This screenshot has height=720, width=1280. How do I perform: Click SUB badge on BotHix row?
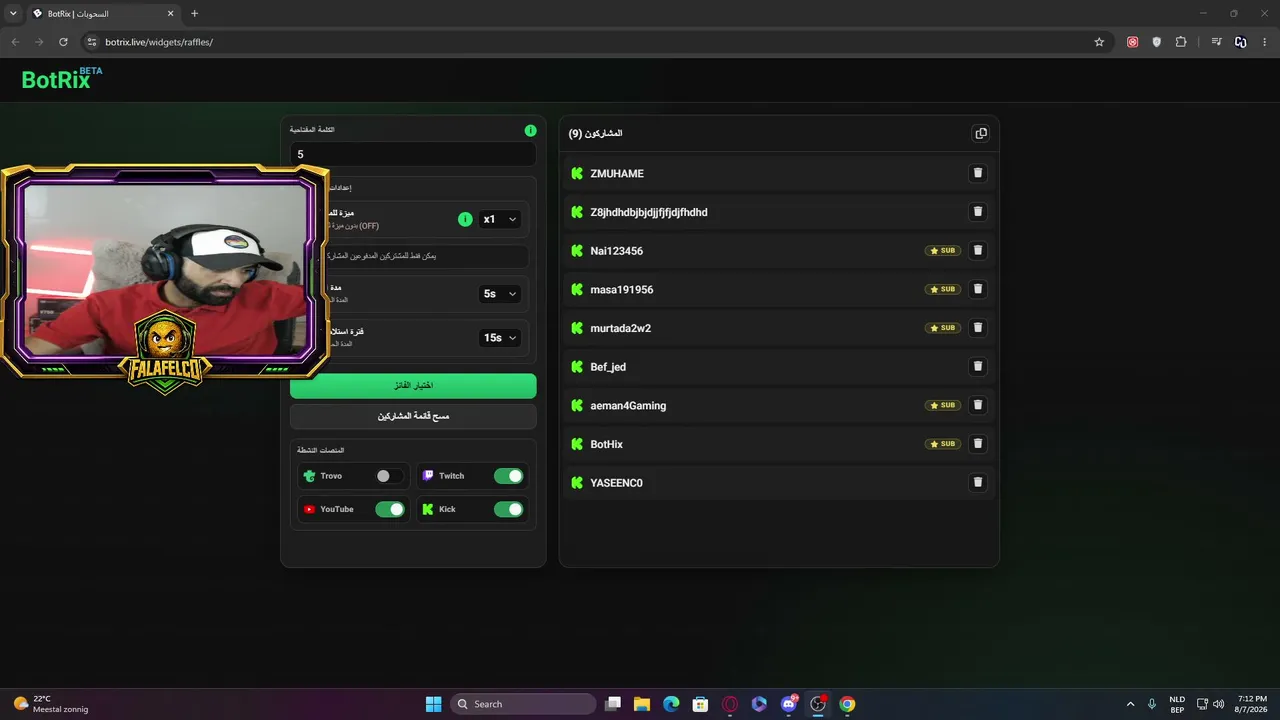[x=942, y=444]
